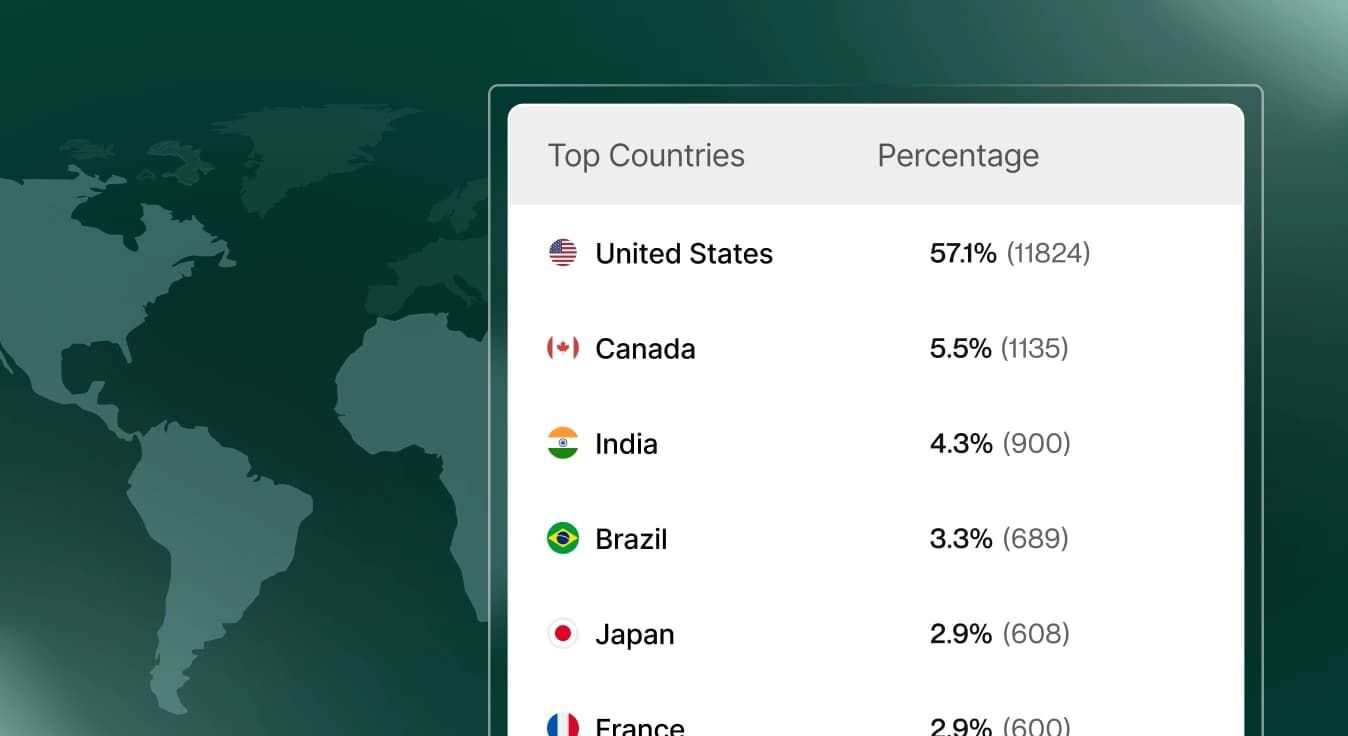1348x736 pixels.
Task: Open the United States country link
Action: (x=684, y=253)
